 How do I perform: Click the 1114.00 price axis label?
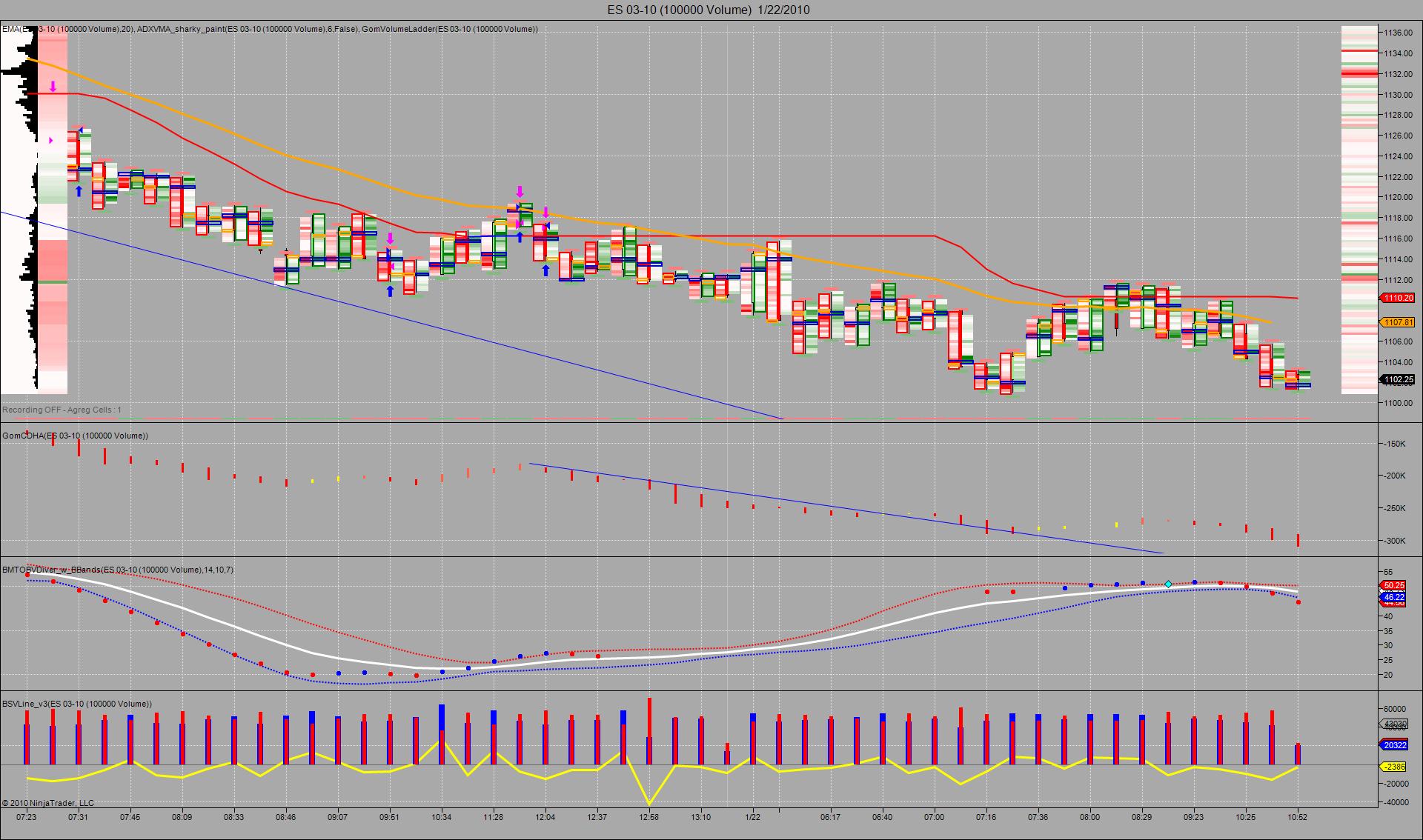tap(1397, 259)
